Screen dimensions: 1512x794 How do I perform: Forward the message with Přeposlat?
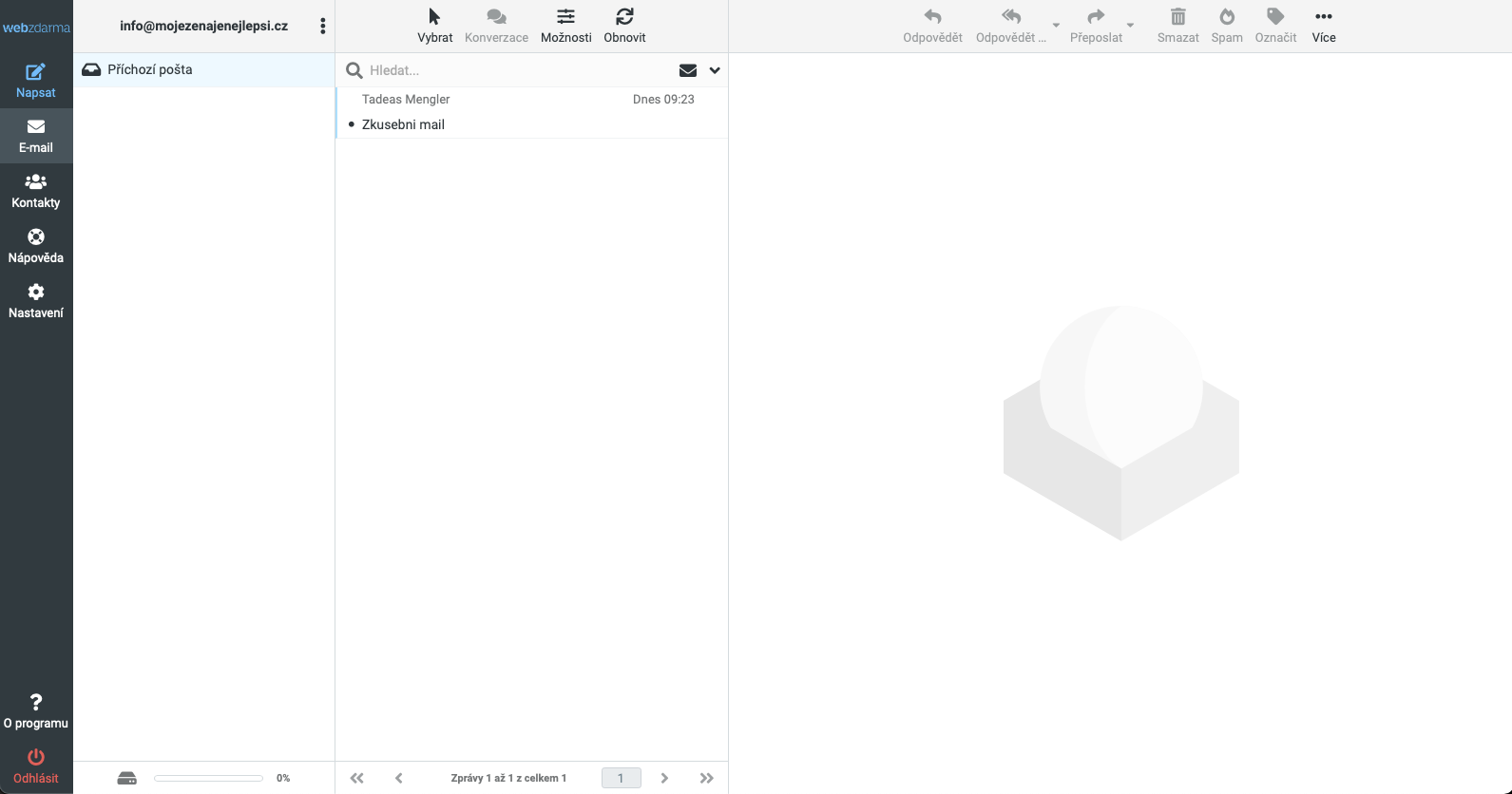coord(1096,27)
